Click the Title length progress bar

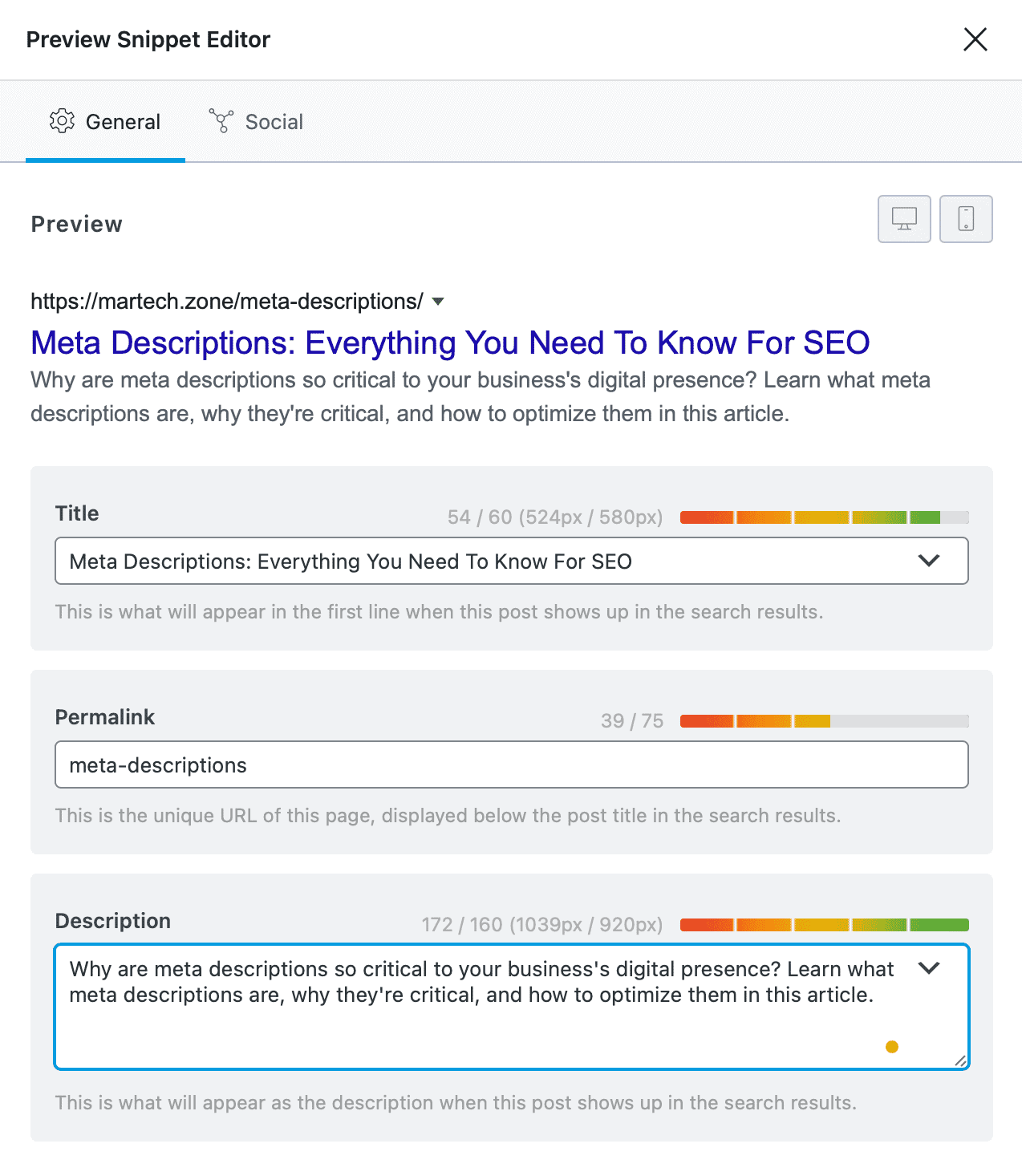824,517
